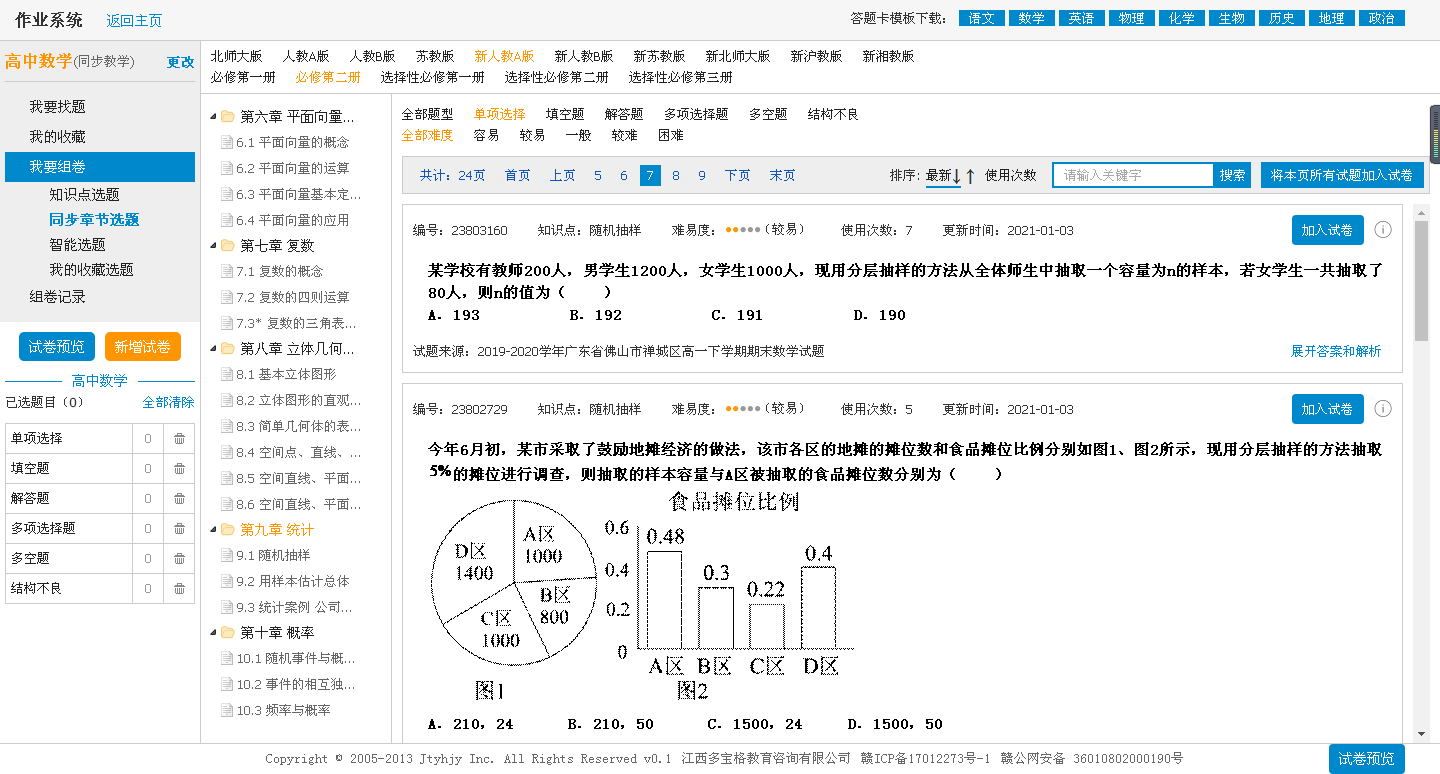Download the 数学 answer card template
Viewport: 1440px width, 774px height.
pos(1032,18)
